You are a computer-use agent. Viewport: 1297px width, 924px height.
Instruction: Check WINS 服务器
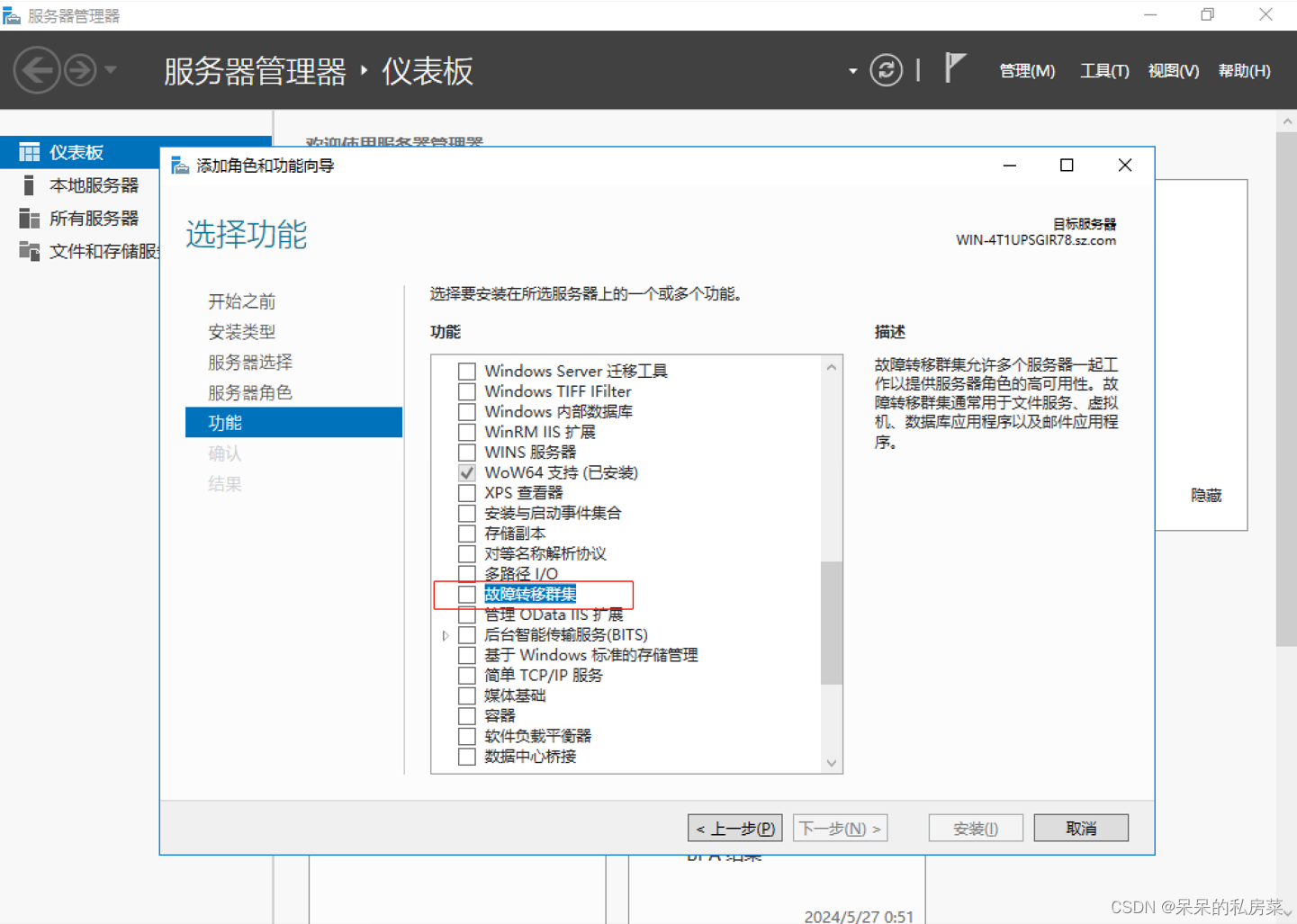tap(466, 452)
